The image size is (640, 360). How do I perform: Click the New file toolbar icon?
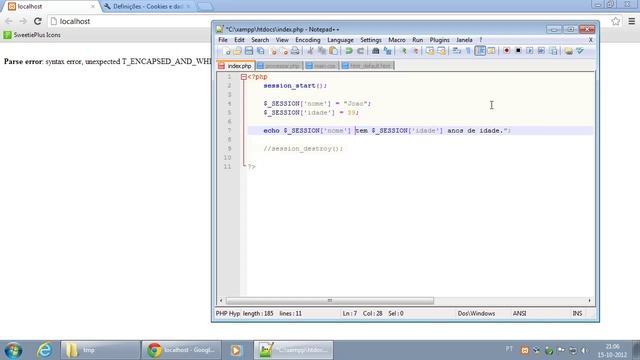pos(226,51)
